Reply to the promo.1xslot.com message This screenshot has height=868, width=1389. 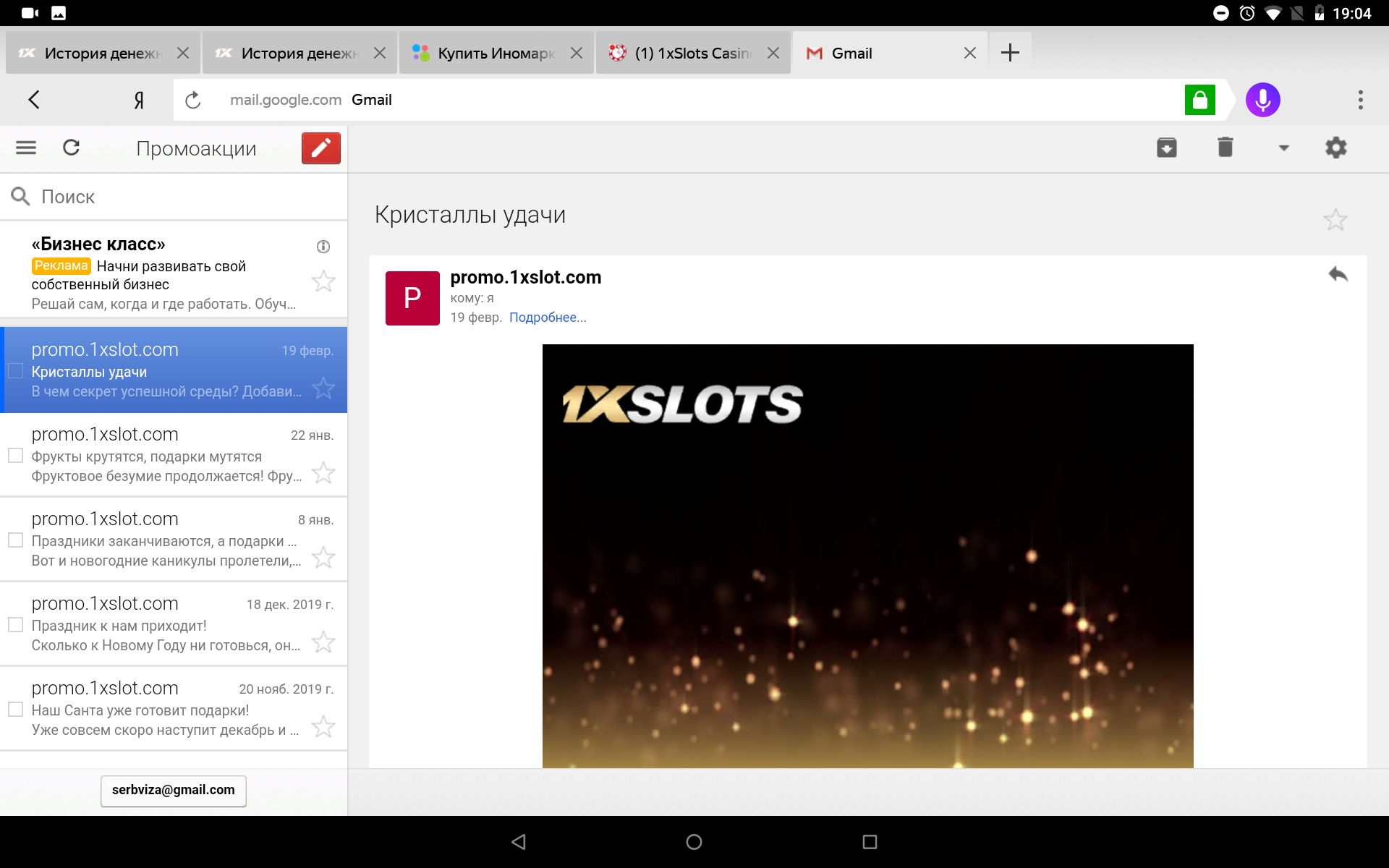[1338, 275]
